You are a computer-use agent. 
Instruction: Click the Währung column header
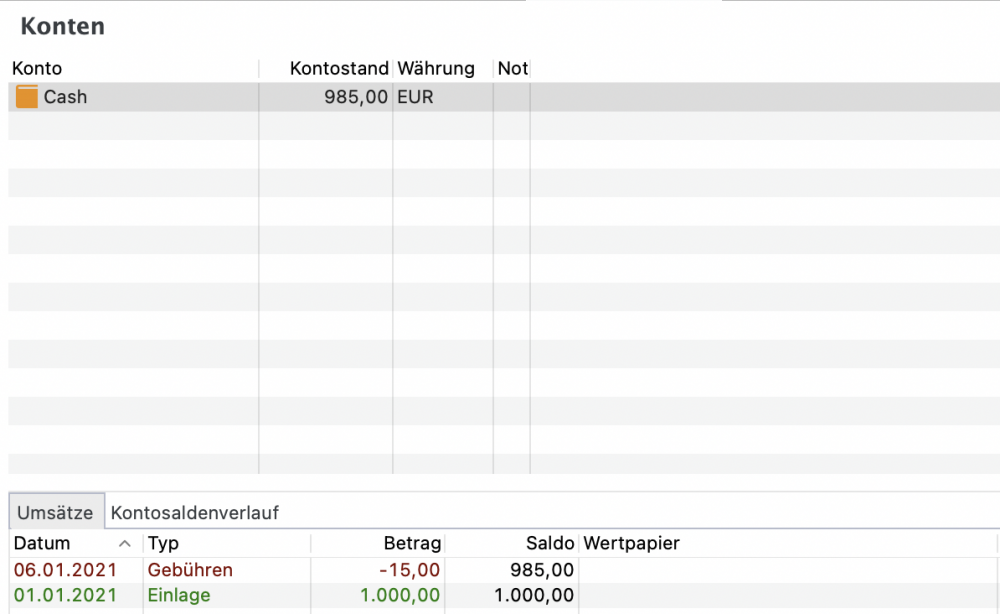pos(436,69)
